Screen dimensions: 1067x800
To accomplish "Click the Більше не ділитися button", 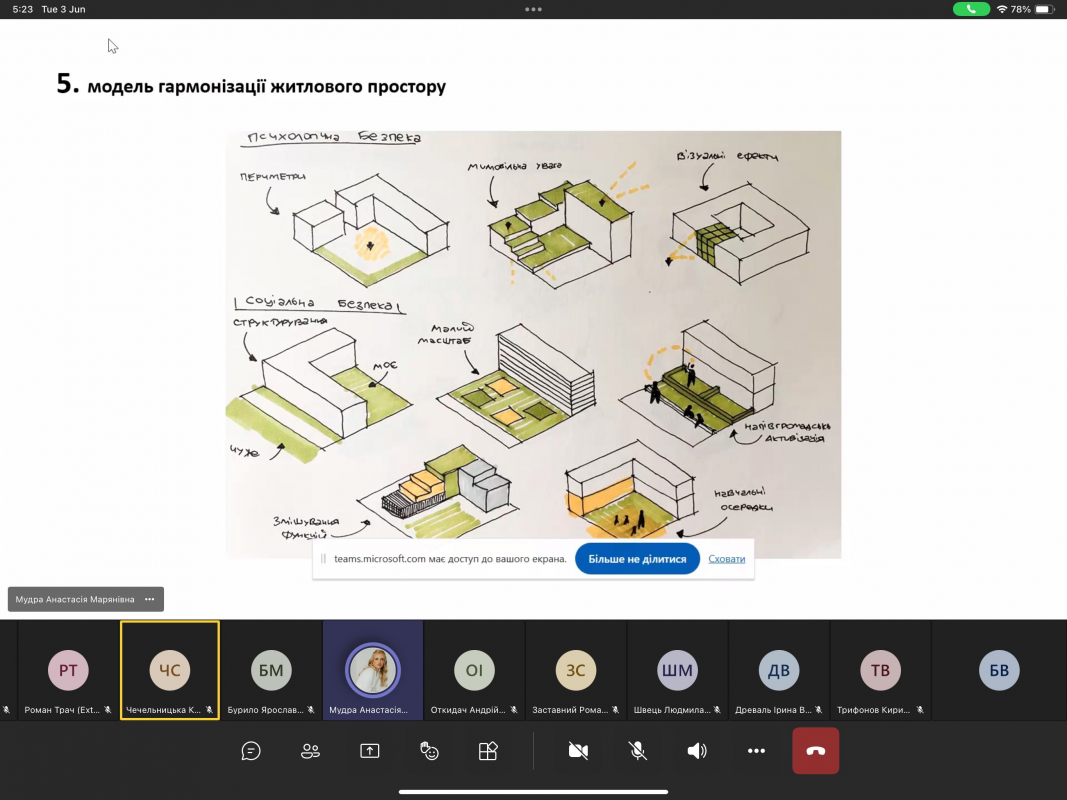I will point(637,559).
